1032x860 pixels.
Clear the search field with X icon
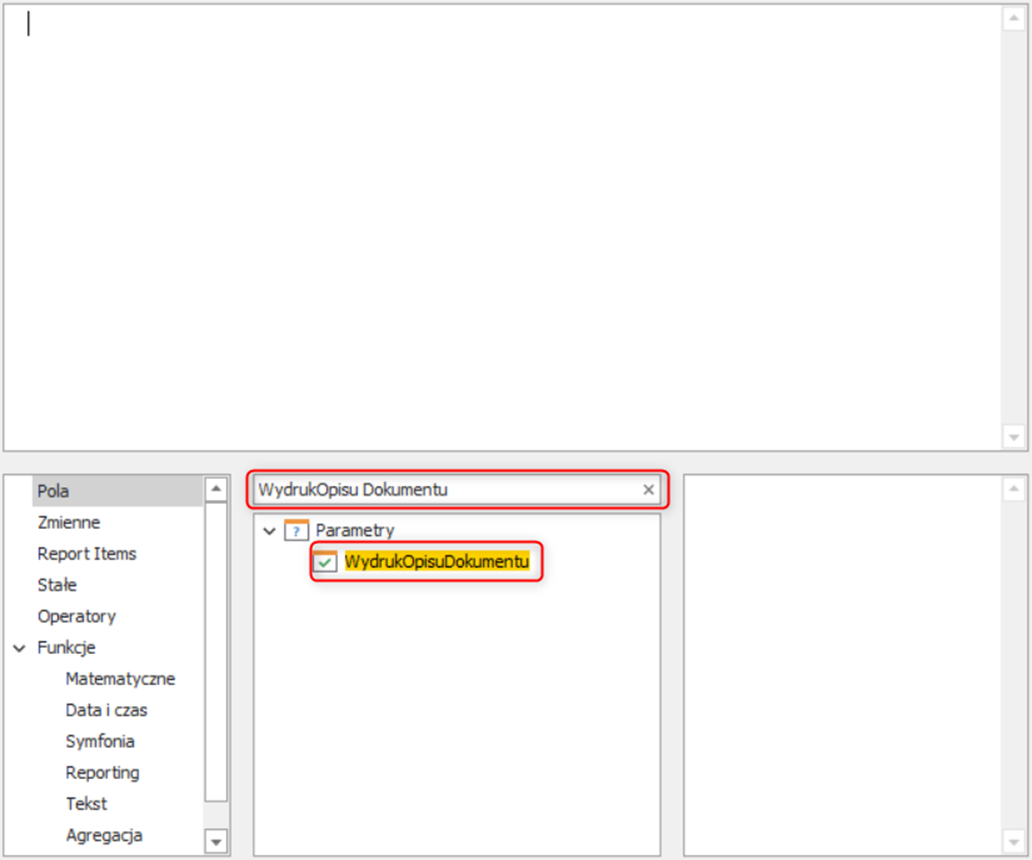point(648,490)
